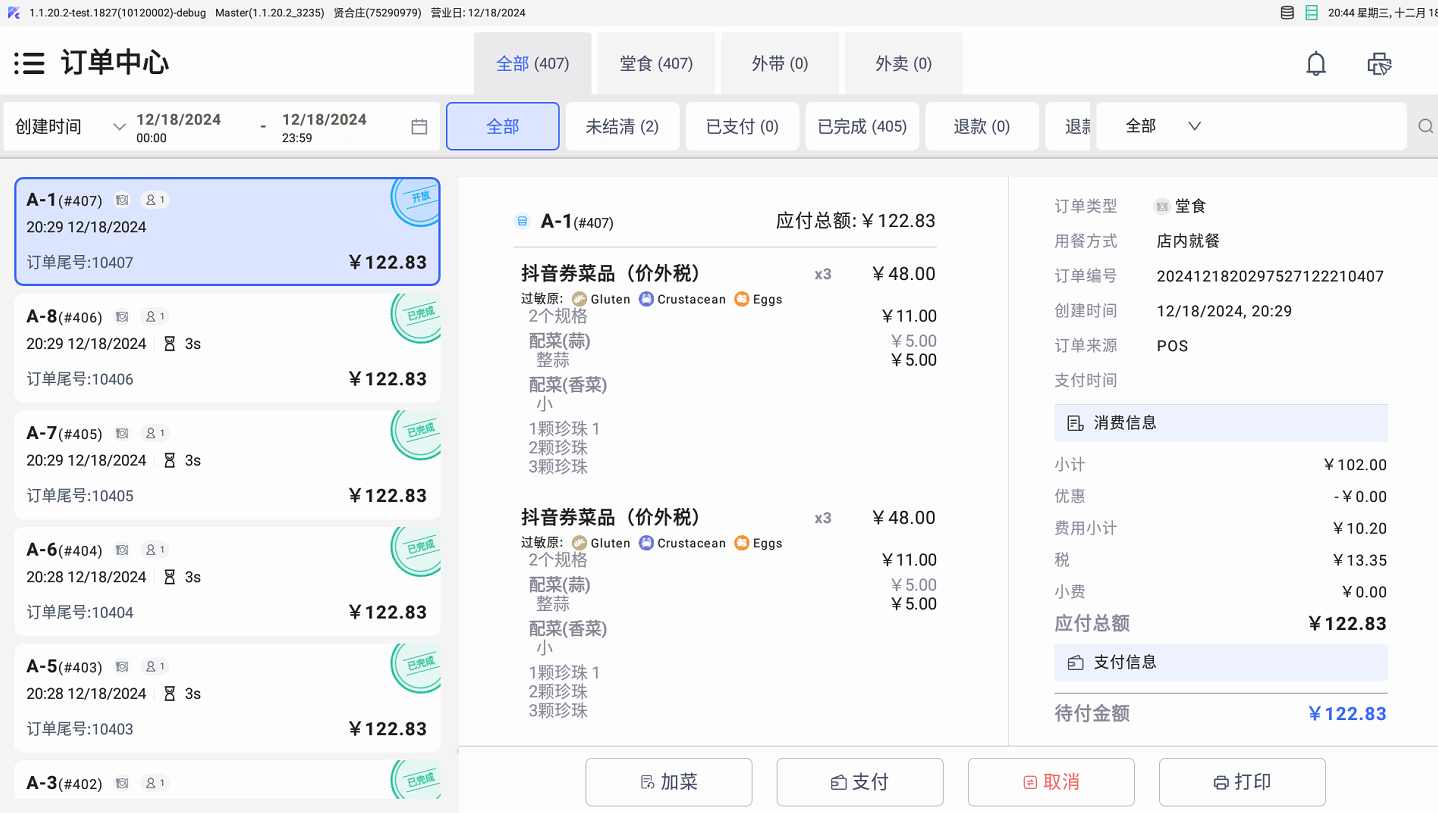This screenshot has width=1438, height=813.
Task: Click the 订单中心 page title
Action: coord(115,63)
